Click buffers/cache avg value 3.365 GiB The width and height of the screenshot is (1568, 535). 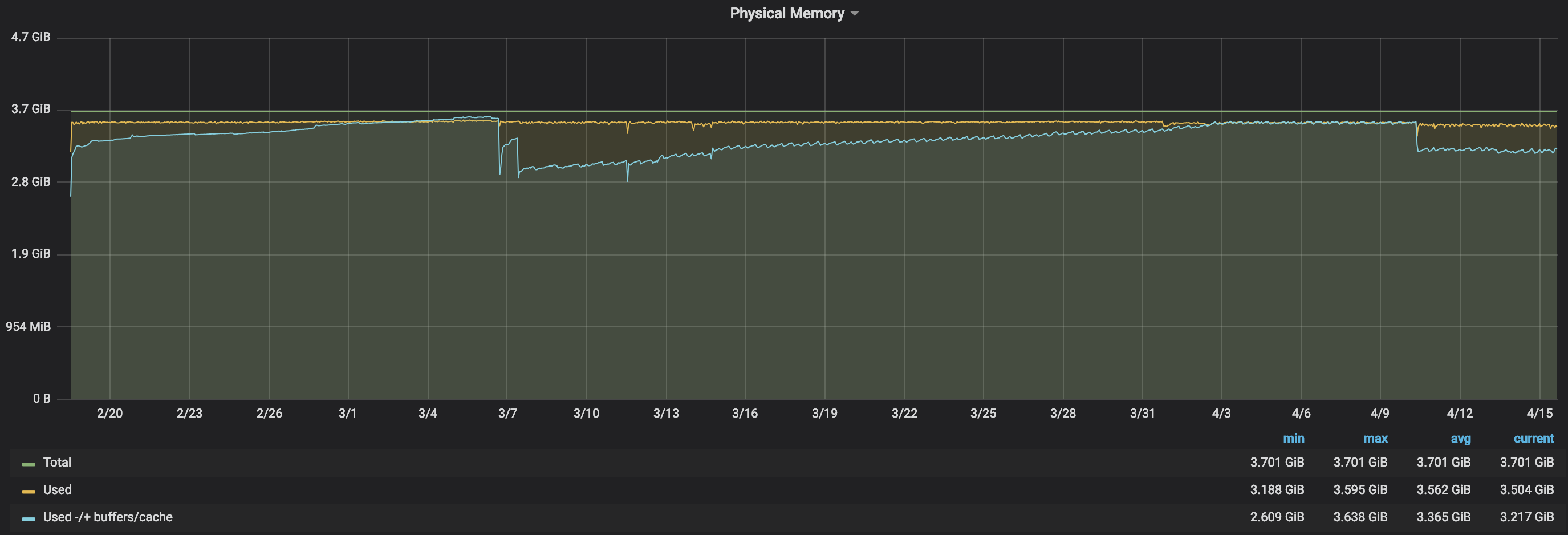[1443, 517]
